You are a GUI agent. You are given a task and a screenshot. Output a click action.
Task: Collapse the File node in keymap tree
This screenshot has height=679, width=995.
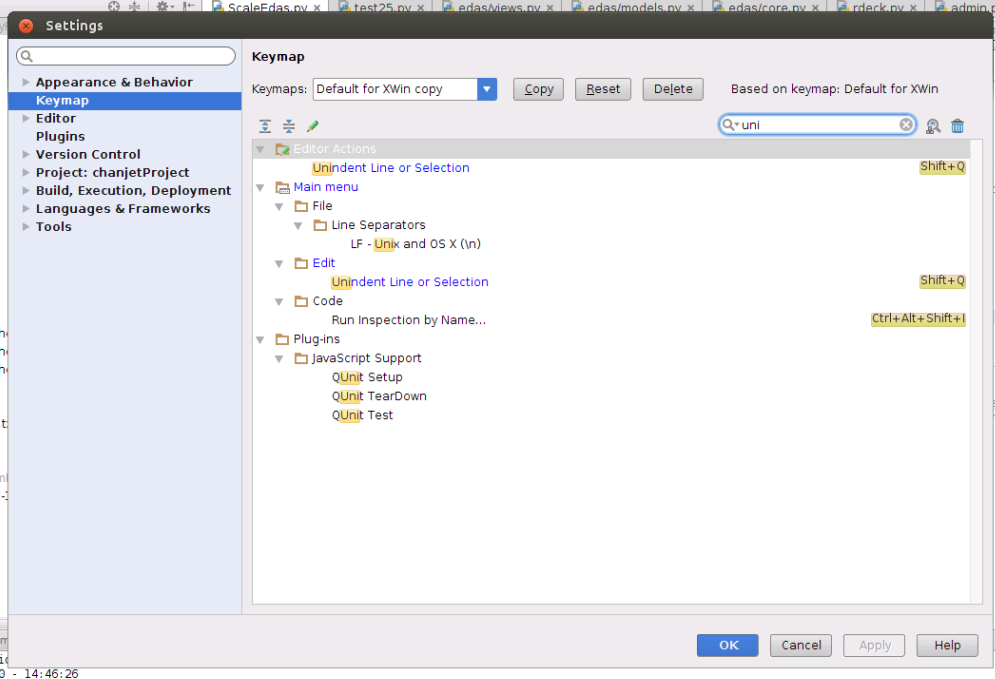point(279,207)
